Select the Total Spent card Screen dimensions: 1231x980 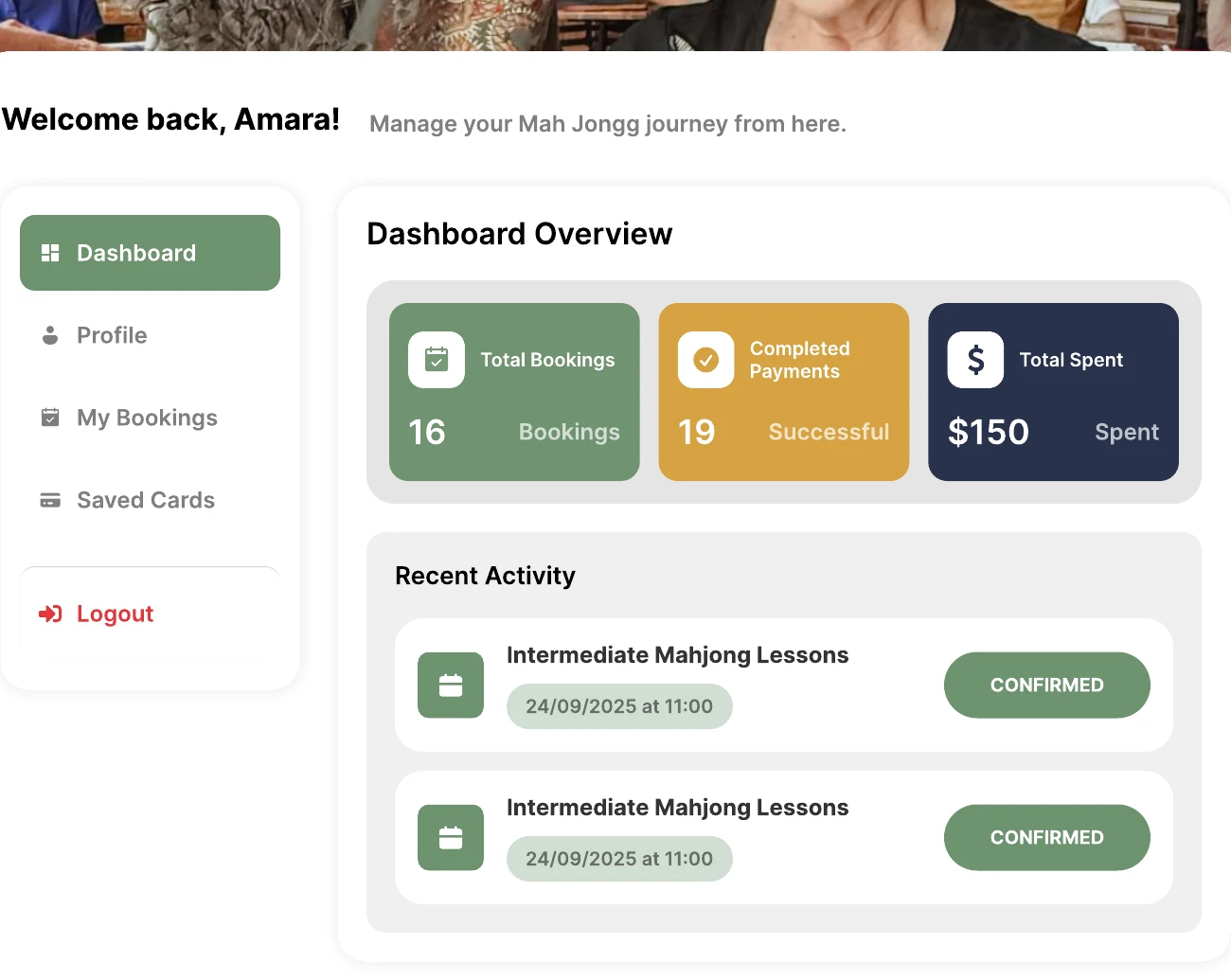(1054, 392)
